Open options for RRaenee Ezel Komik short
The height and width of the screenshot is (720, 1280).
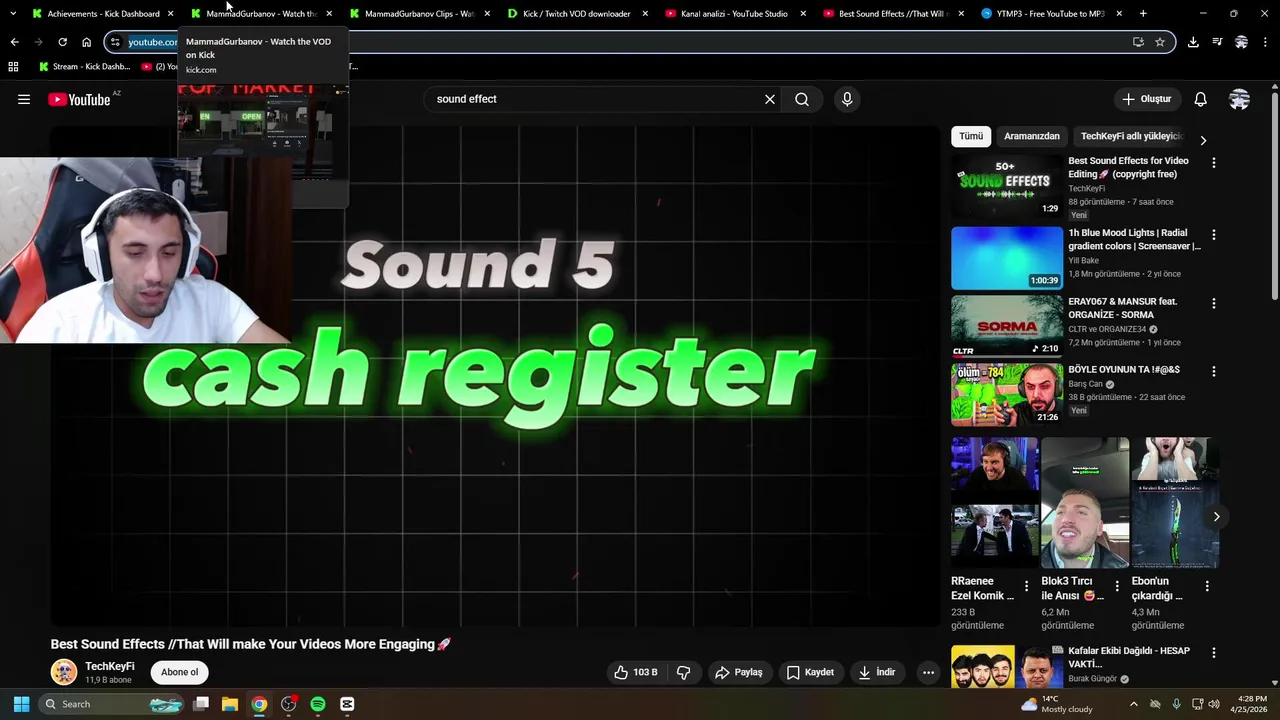click(1026, 586)
